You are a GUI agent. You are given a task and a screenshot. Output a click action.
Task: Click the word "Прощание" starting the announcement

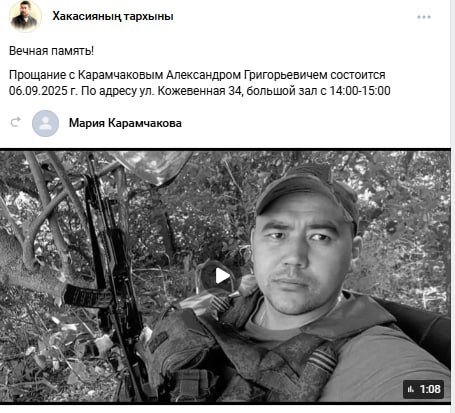(x=37, y=75)
